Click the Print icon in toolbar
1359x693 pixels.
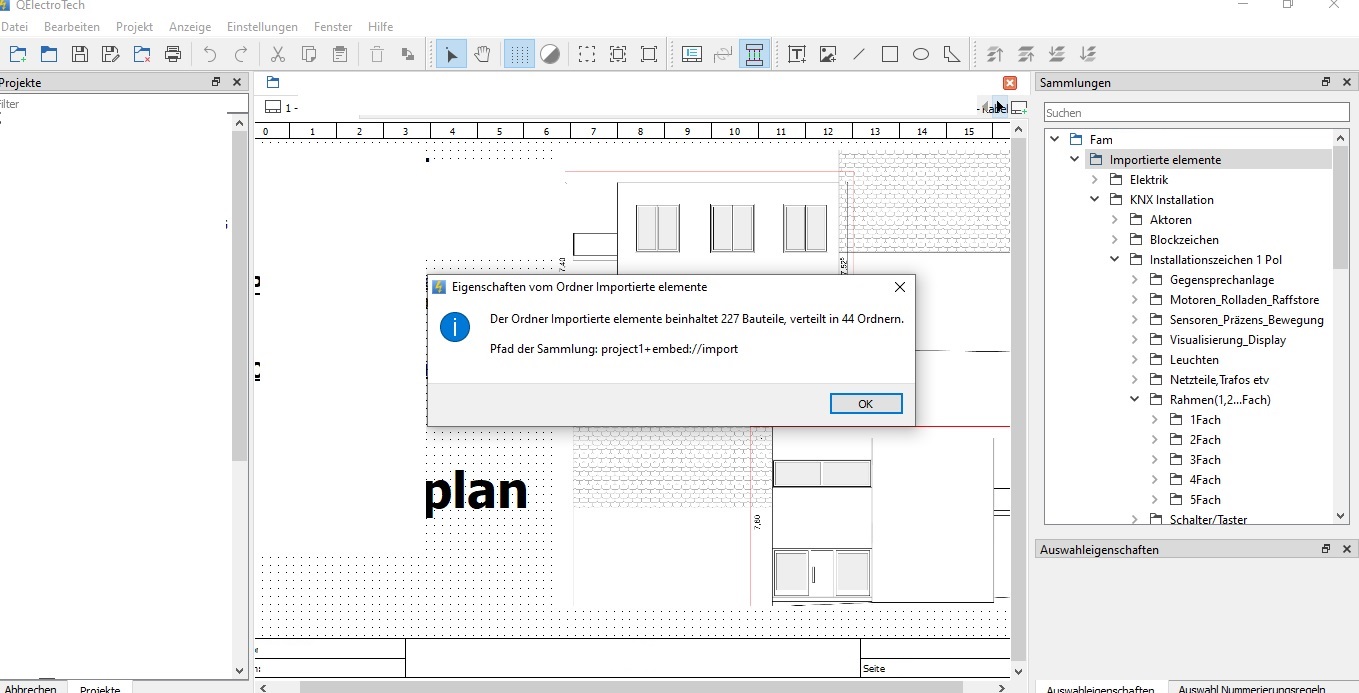[x=173, y=54]
